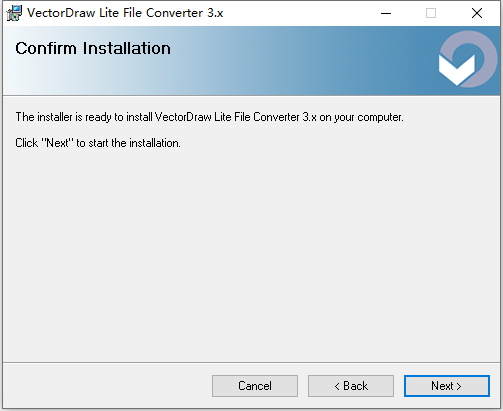Click the greyed-out maximize box in the title bar
Screen dimensions: 503x411
click(x=431, y=13)
